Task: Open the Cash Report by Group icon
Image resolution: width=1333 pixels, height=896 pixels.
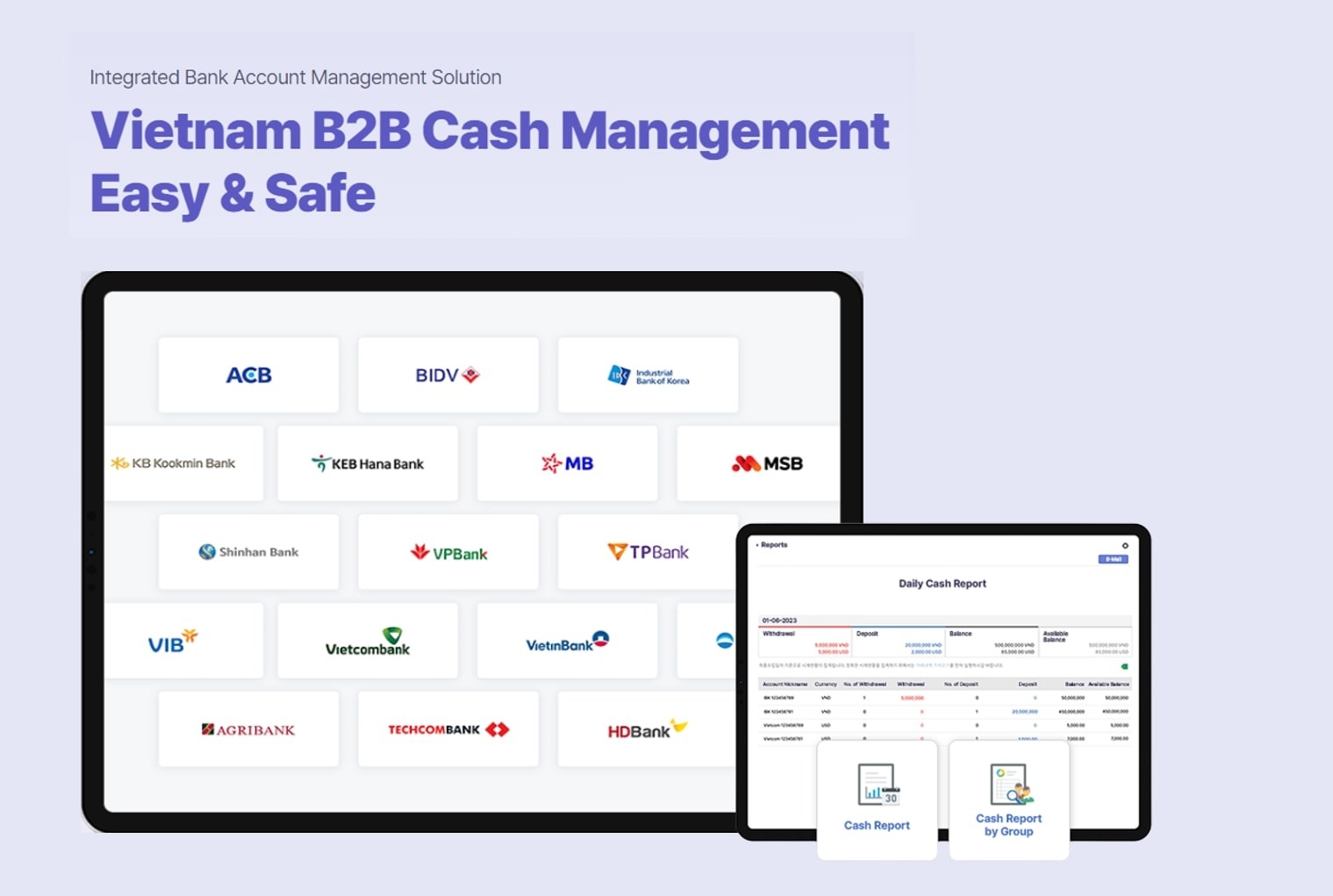Action: [1010, 784]
